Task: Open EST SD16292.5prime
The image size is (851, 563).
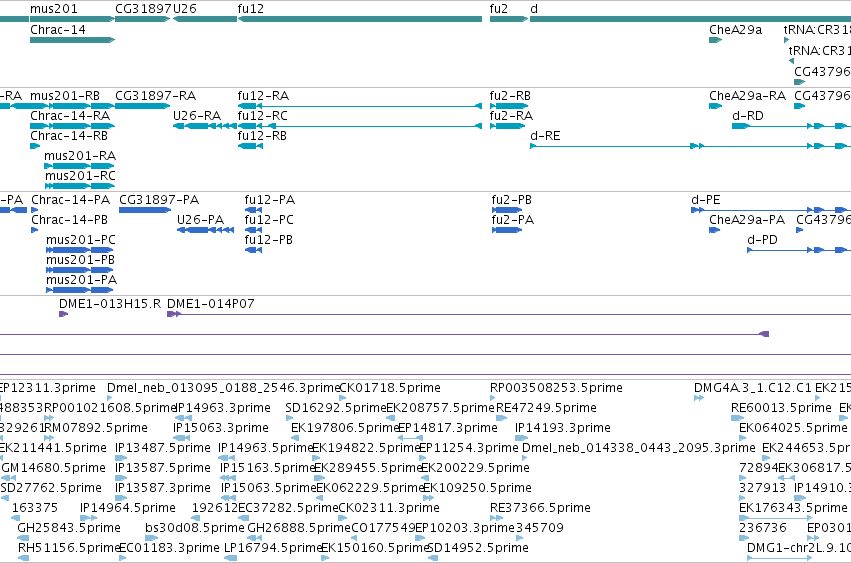Action: point(335,408)
